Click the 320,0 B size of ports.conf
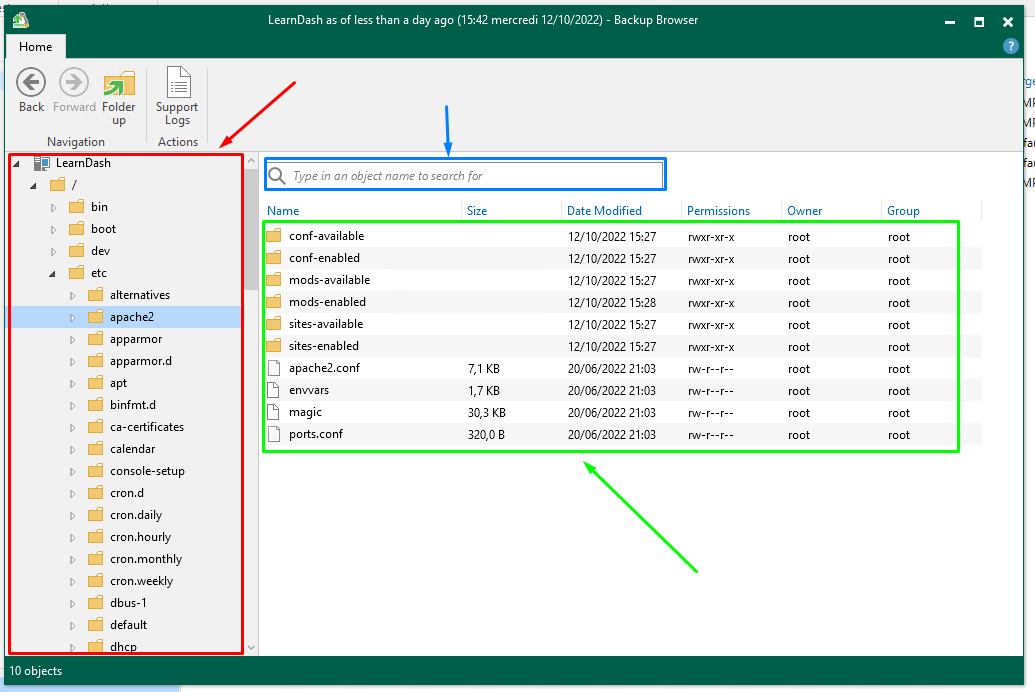1035x692 pixels. [486, 434]
